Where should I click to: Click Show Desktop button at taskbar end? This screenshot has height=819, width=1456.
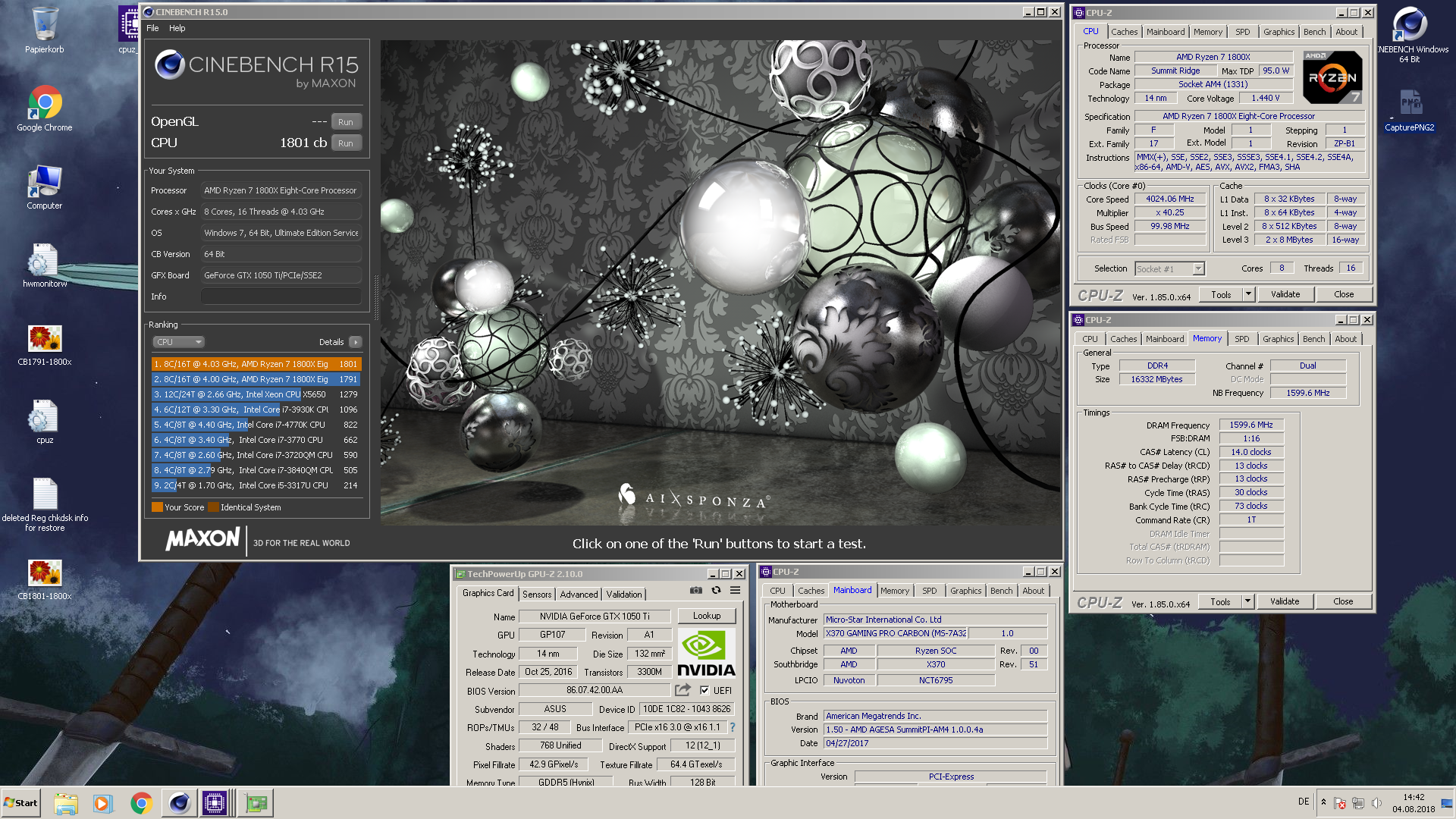(x=1448, y=803)
